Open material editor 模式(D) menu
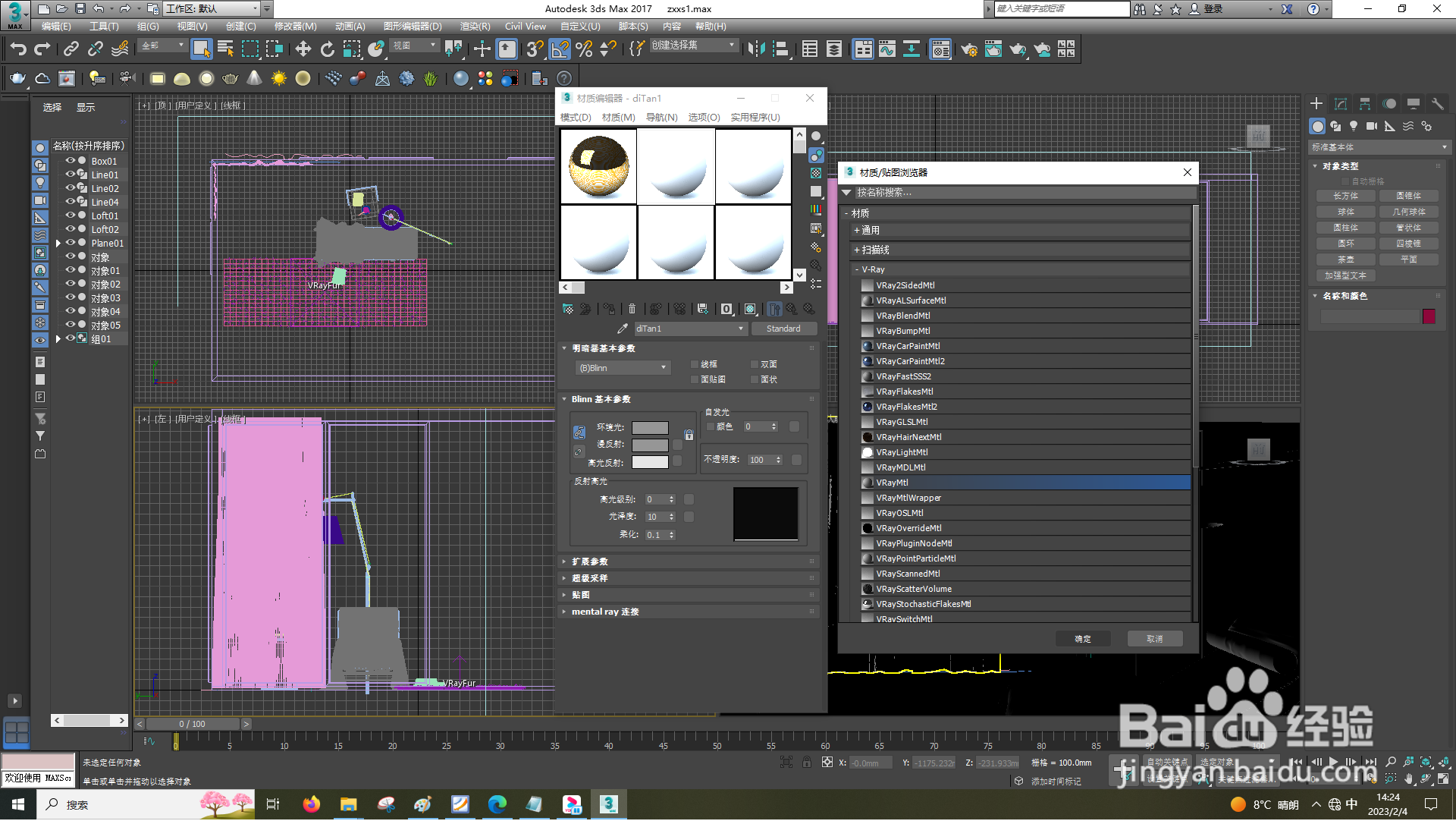Screen dimensions: 1456x821 [576, 117]
